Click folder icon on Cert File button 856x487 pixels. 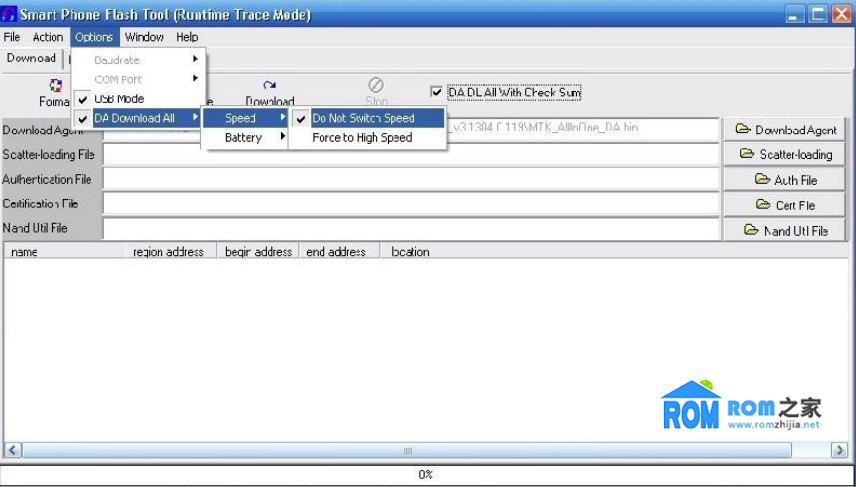[763, 205]
